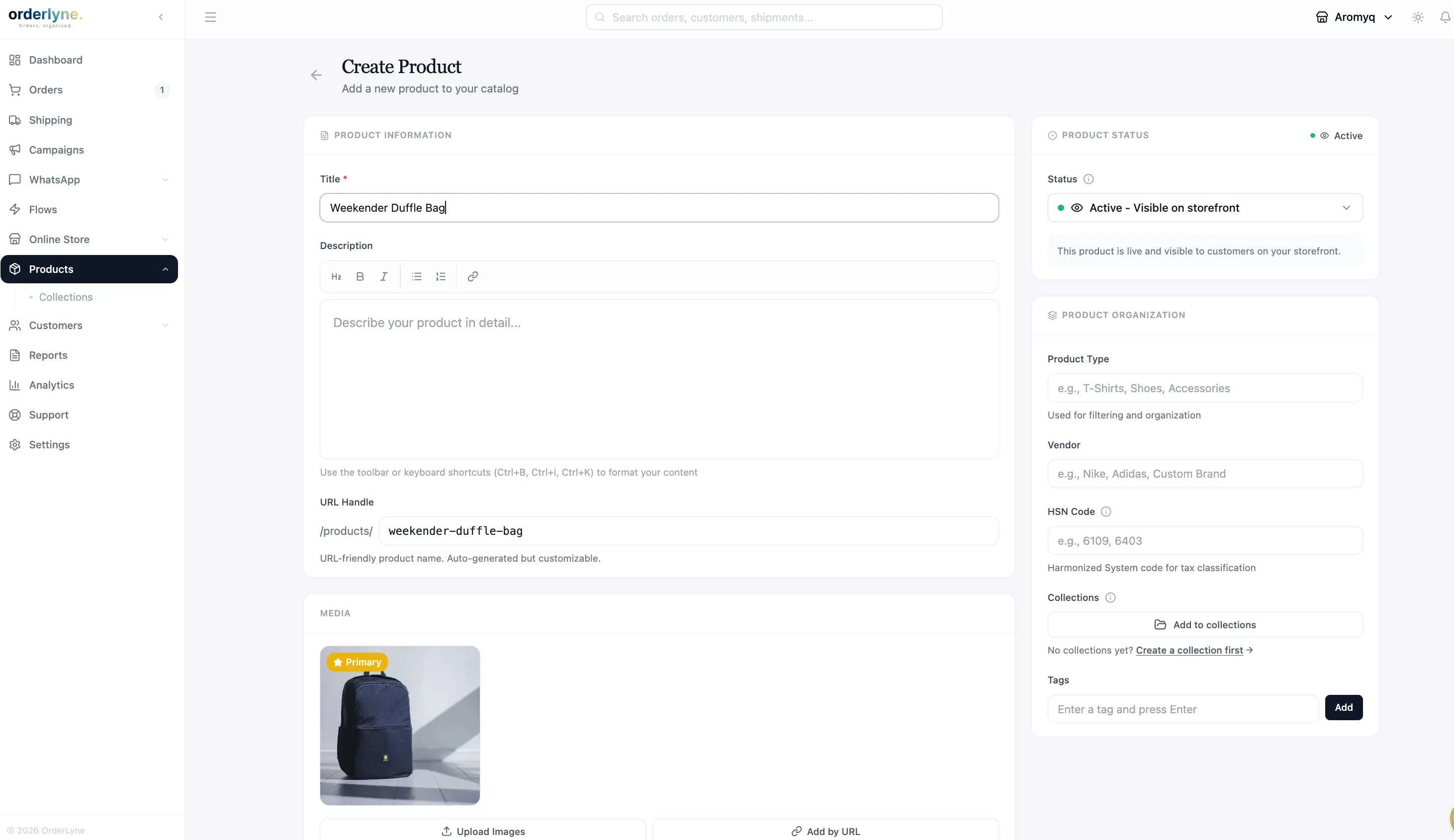Insert a numbered list
The image size is (1454, 840).
coord(441,277)
